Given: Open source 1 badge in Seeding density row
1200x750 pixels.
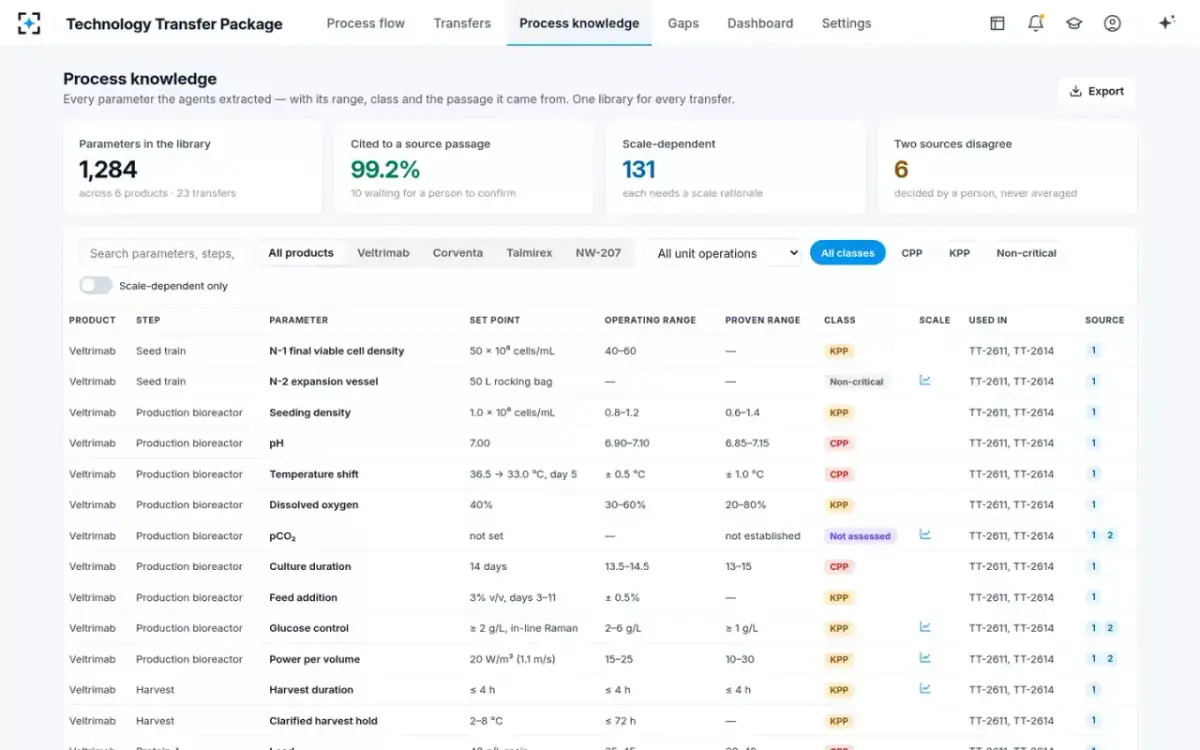Looking at the screenshot, I should point(1094,412).
